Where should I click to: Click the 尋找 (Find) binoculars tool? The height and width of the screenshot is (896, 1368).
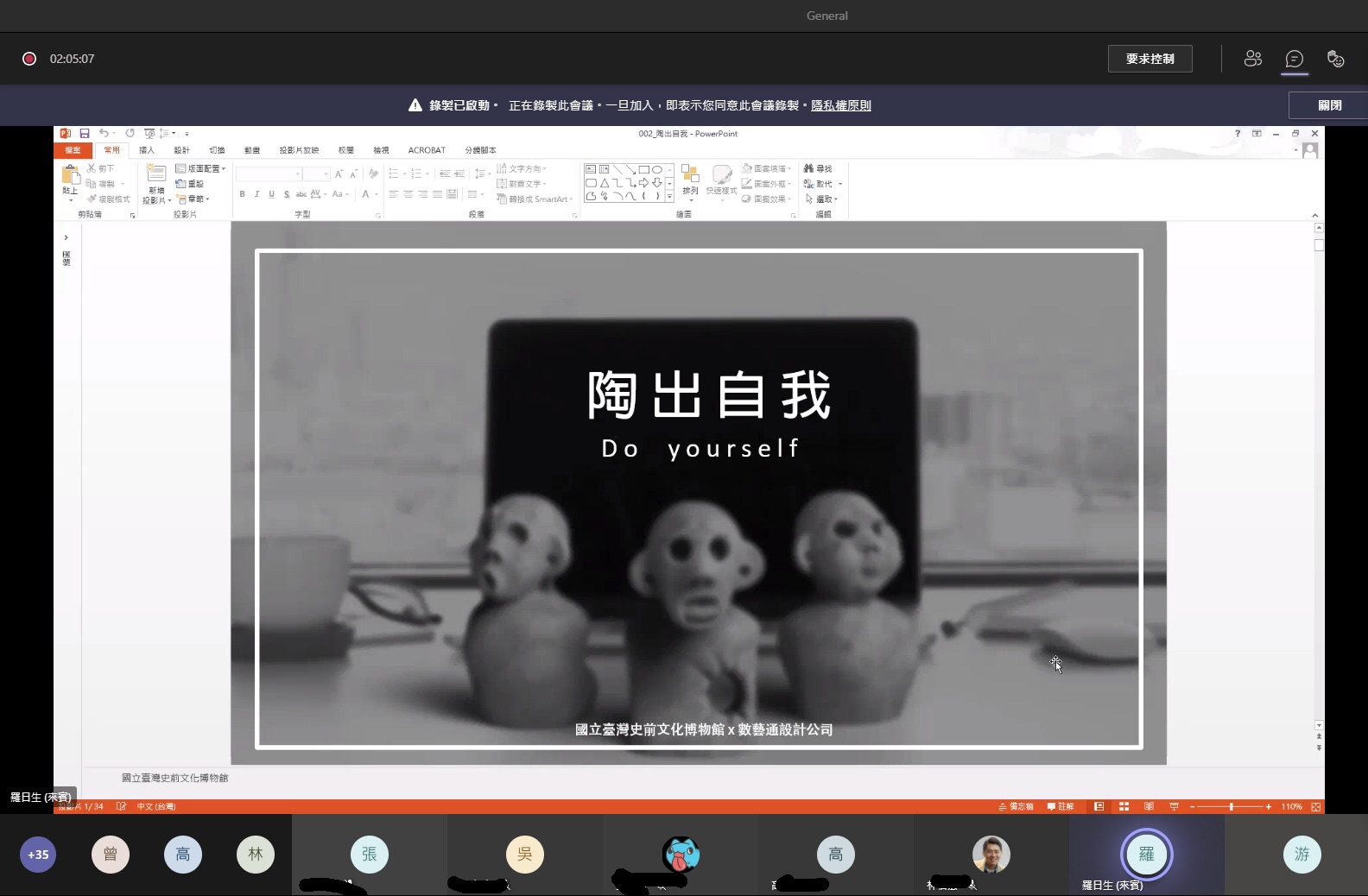coord(818,168)
